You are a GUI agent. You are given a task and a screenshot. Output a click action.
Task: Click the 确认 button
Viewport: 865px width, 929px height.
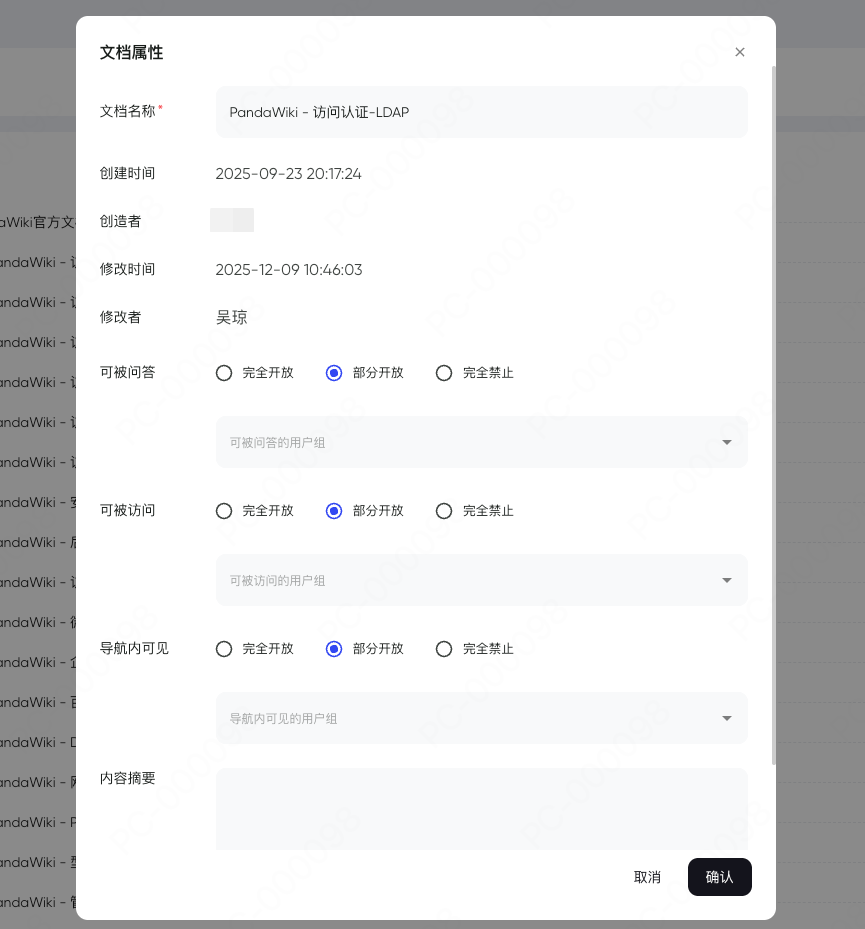pyautogui.click(x=719, y=877)
